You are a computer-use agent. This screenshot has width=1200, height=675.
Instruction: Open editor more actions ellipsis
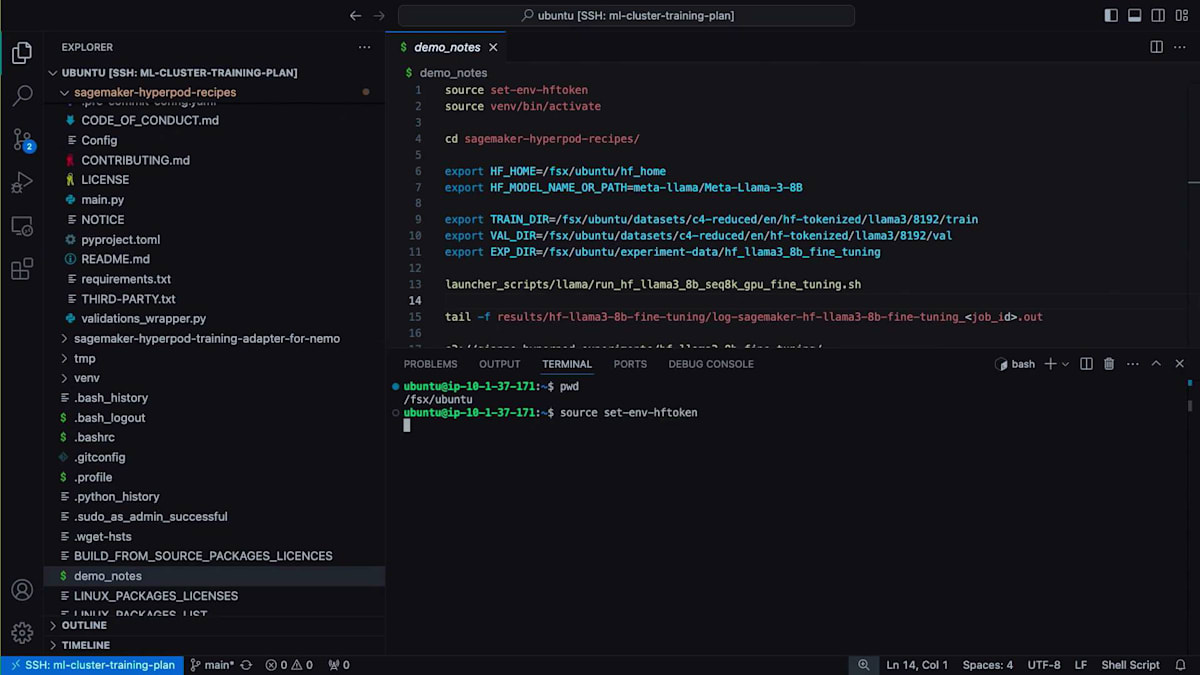(1180, 47)
